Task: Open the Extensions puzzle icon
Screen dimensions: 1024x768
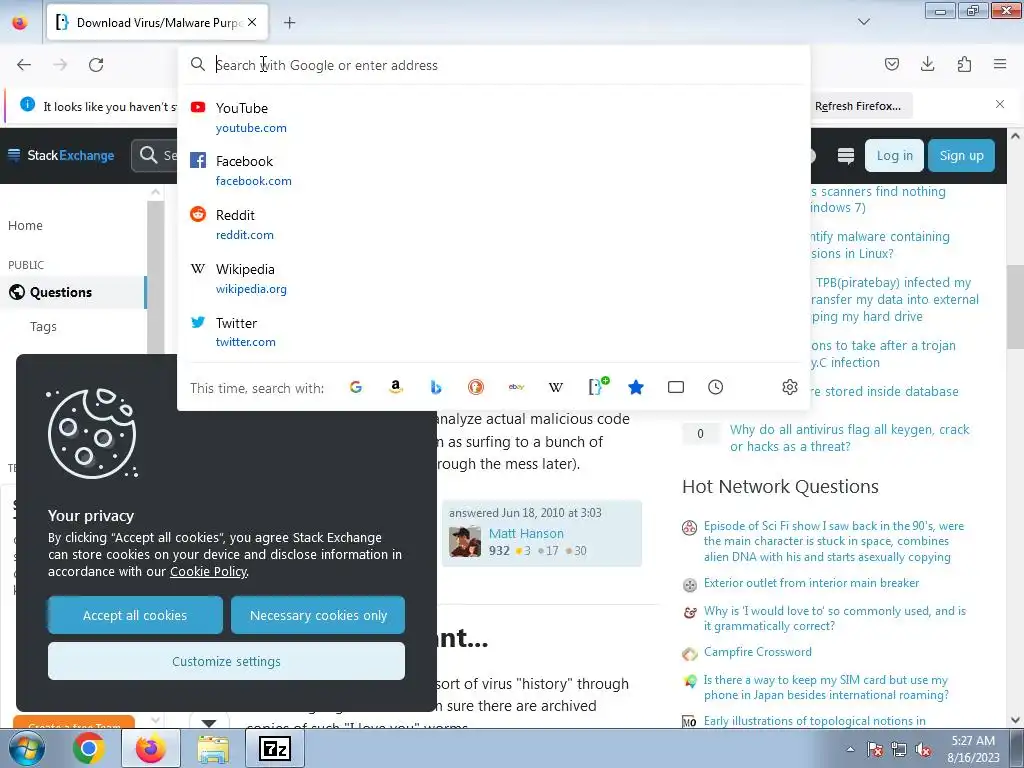Action: 964,64
